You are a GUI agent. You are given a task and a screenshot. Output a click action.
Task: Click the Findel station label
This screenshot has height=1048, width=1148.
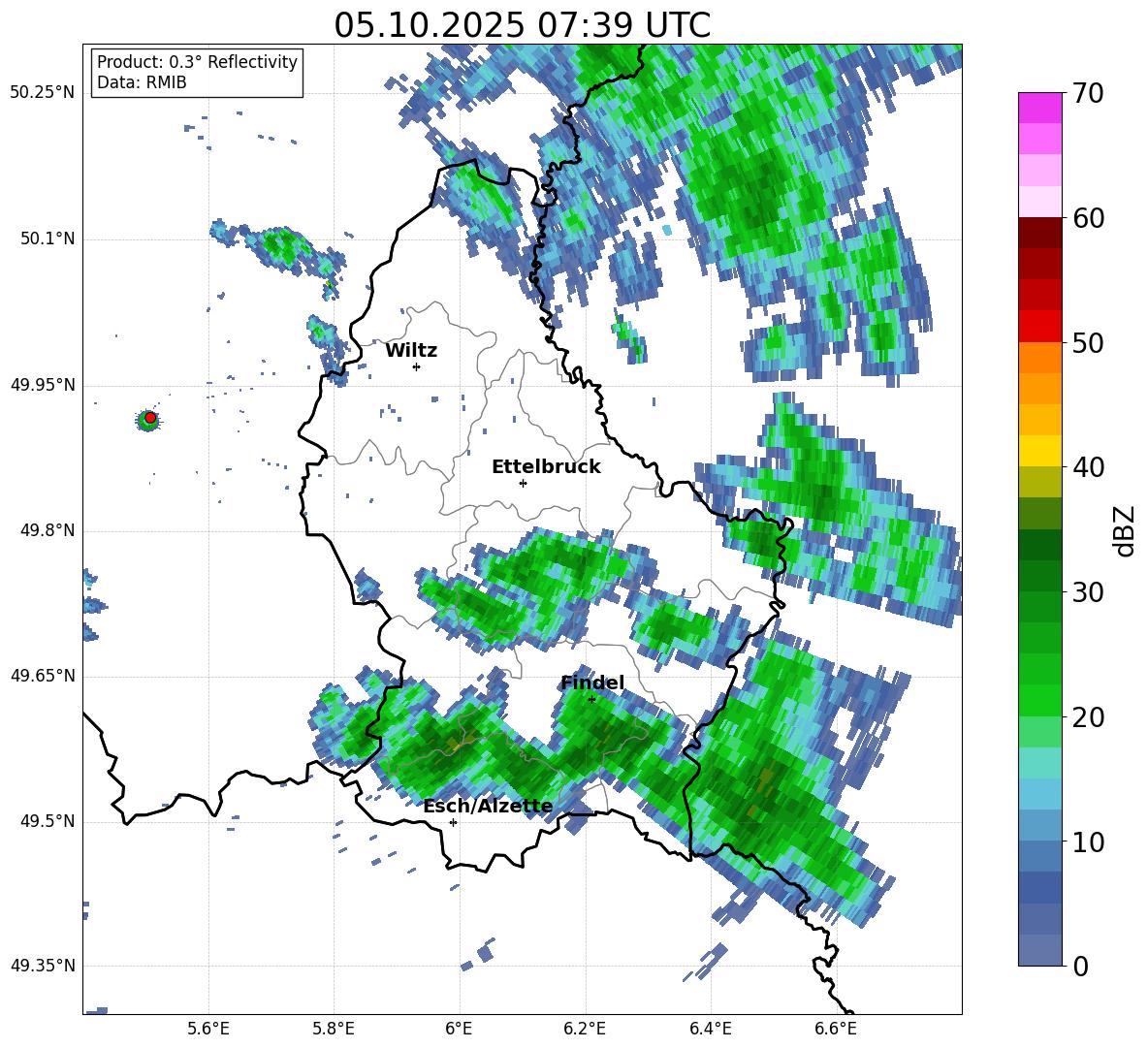(592, 683)
